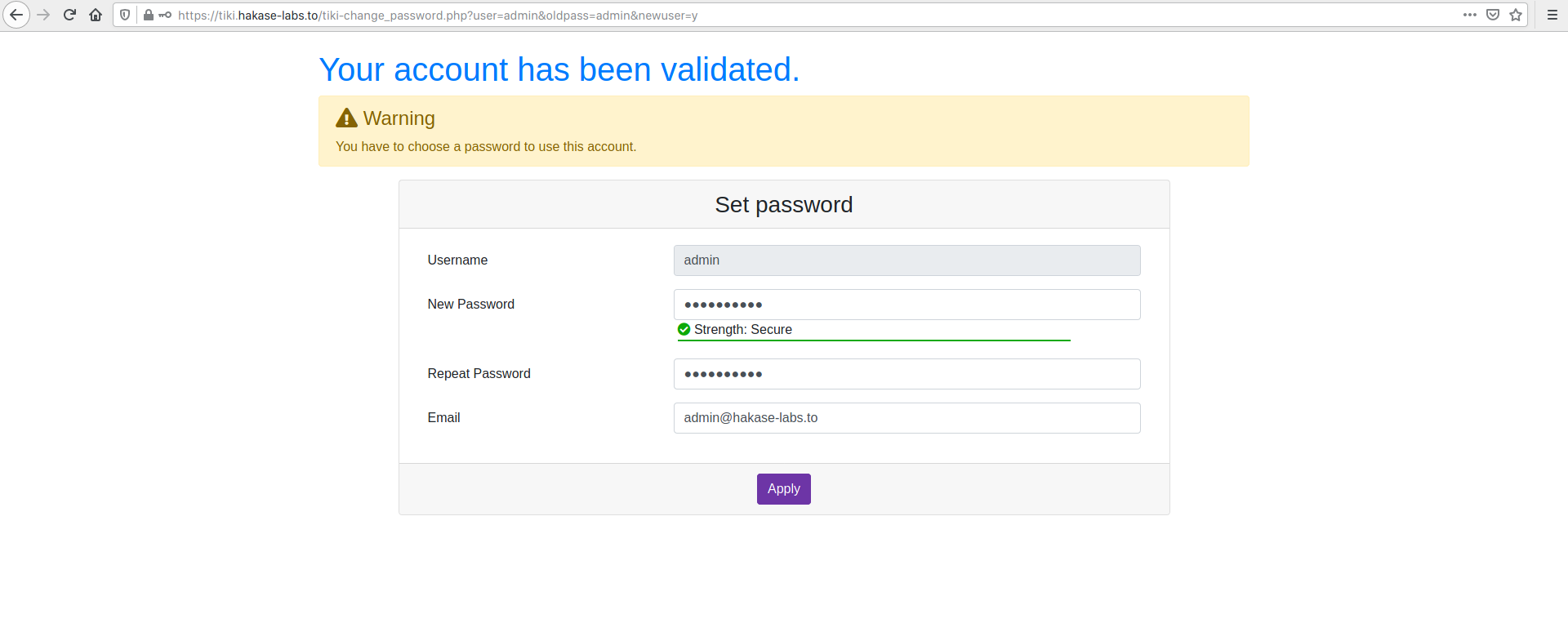Viewport: 1568px width, 632px height.
Task: Open the Firefox hamburger menu
Action: point(1552,15)
